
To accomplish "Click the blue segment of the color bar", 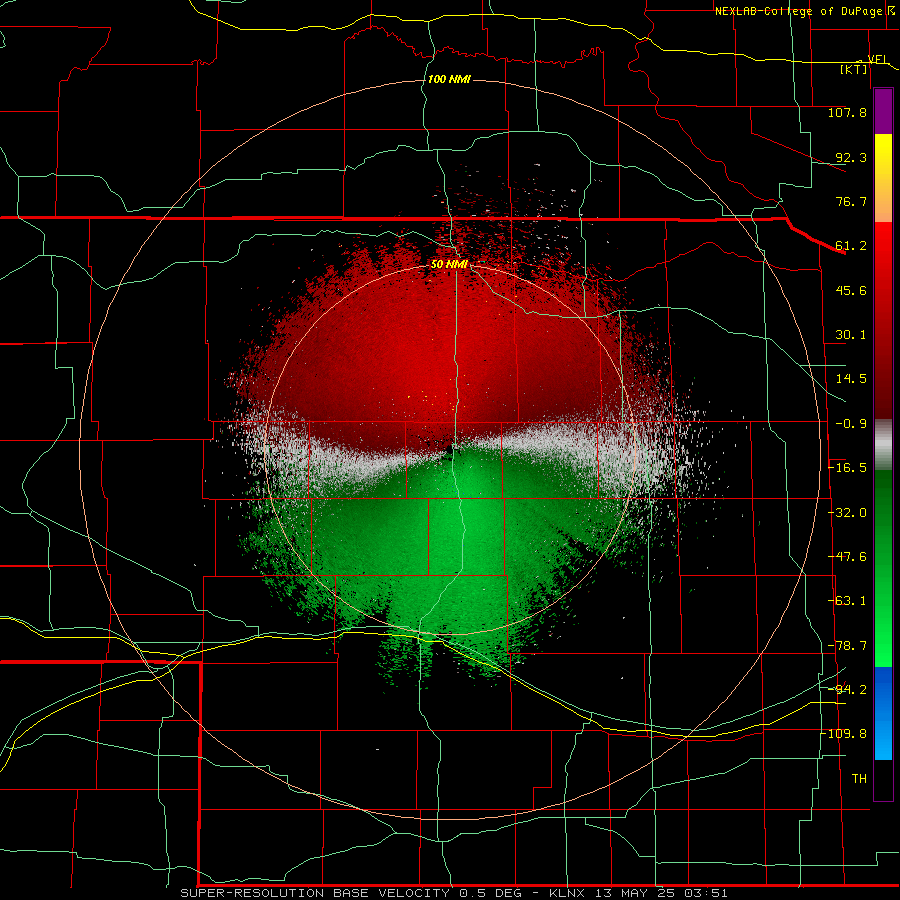I will click(x=883, y=713).
